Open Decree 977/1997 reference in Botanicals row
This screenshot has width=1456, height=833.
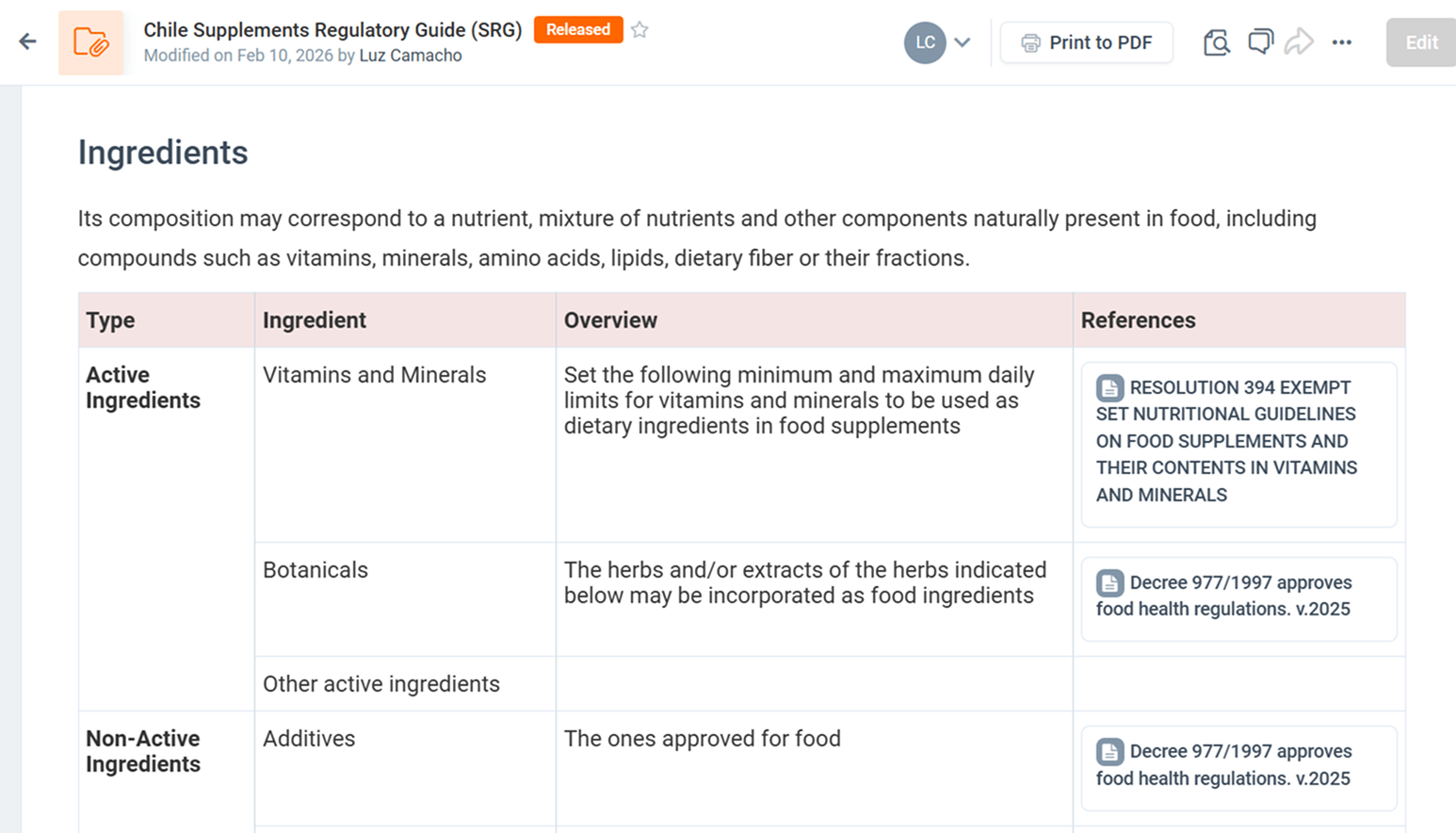pos(1238,596)
